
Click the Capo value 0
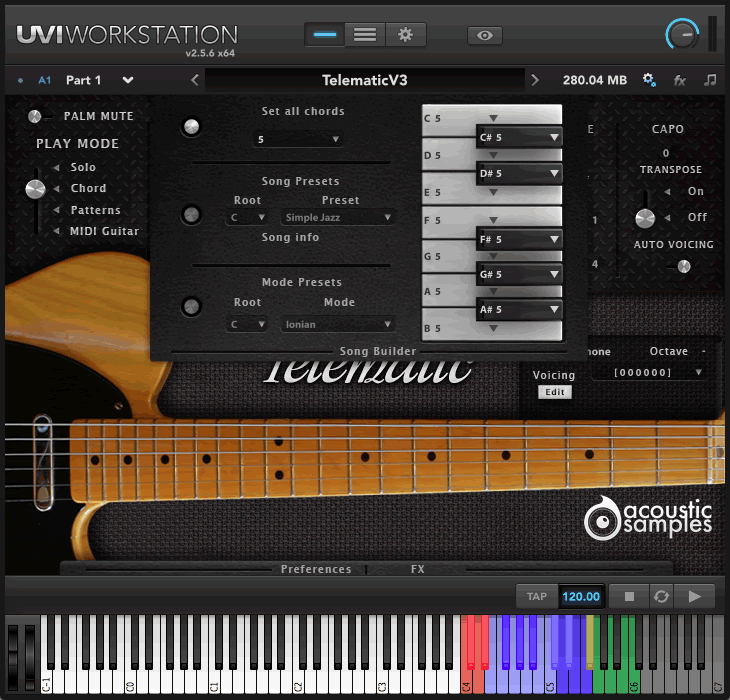point(666,153)
